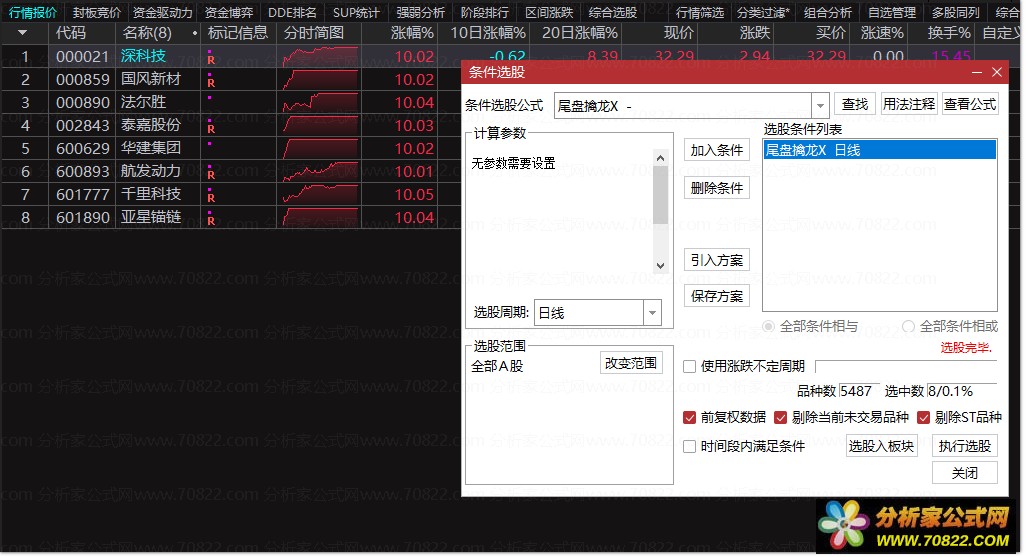
Task: Open the DDE排名 tab
Action: pos(292,12)
